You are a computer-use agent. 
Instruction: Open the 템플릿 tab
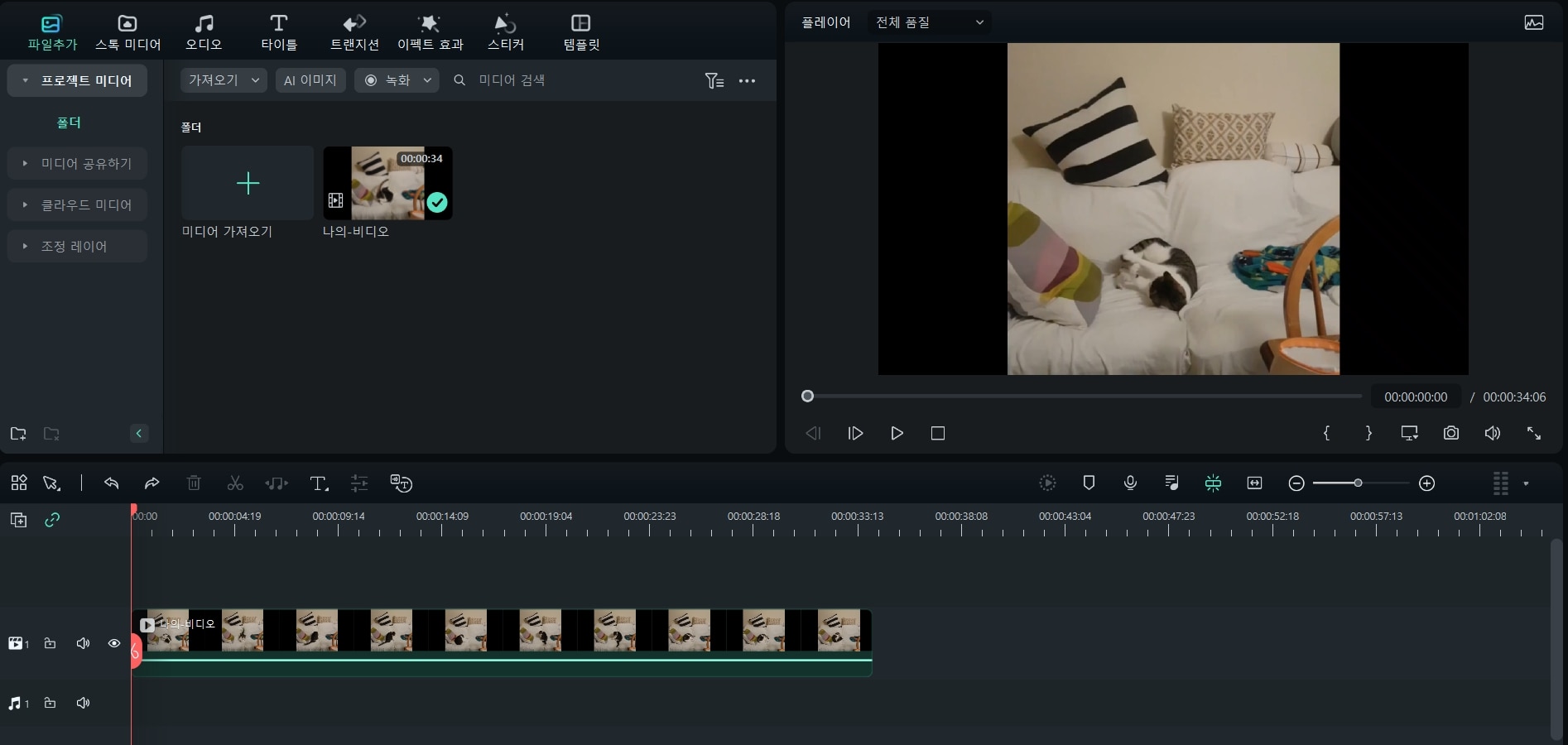pyautogui.click(x=581, y=33)
